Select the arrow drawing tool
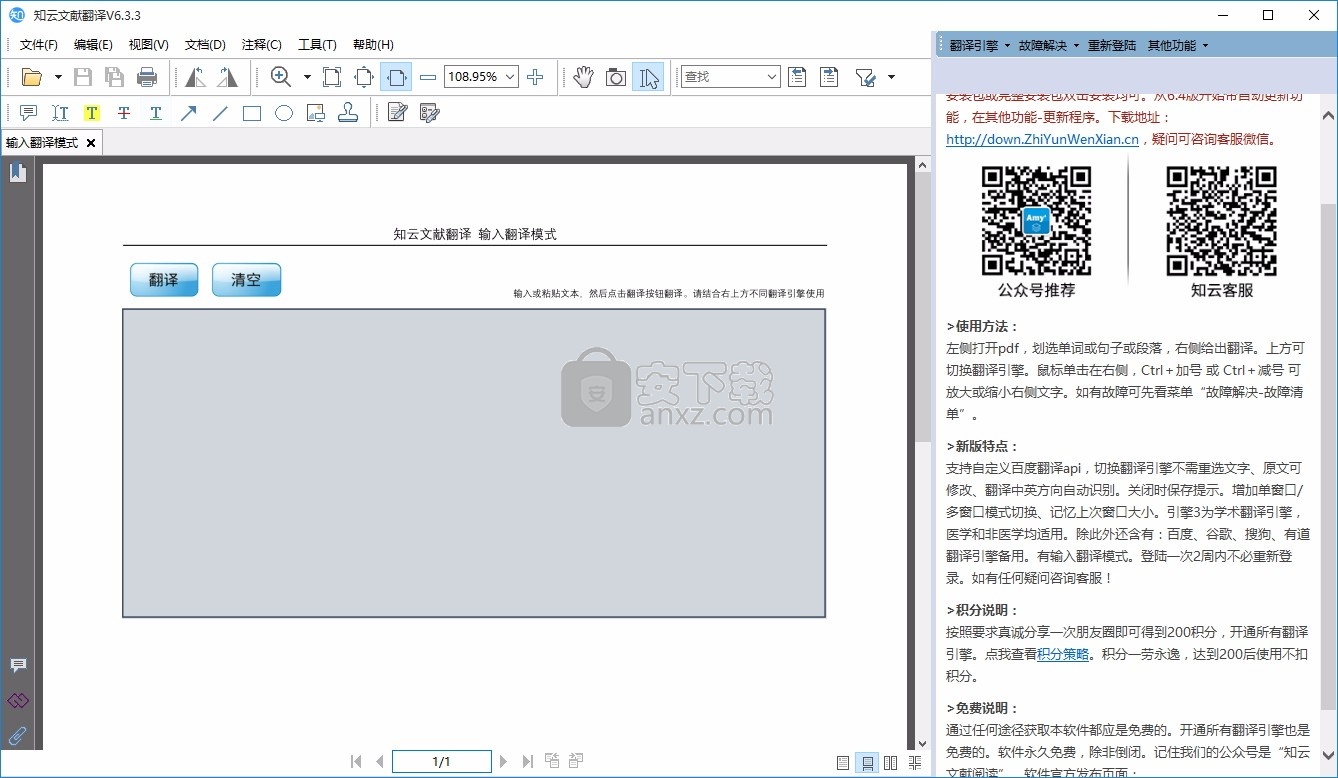Screen dimensions: 1338x778 pyautogui.click(x=188, y=113)
